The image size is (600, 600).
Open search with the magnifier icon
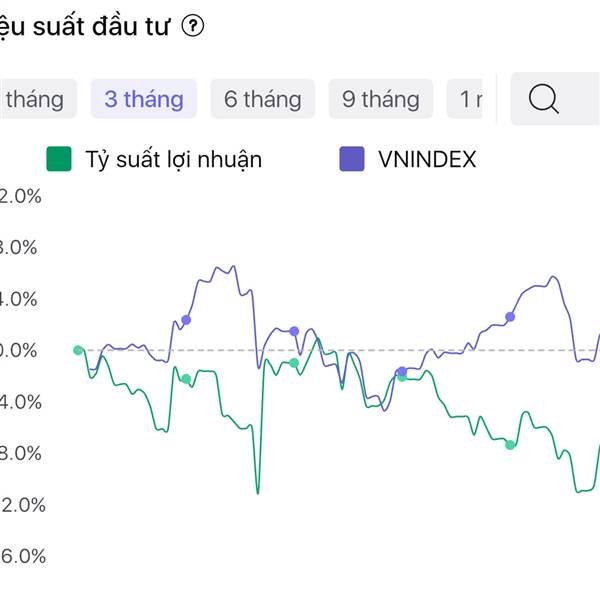(x=543, y=99)
